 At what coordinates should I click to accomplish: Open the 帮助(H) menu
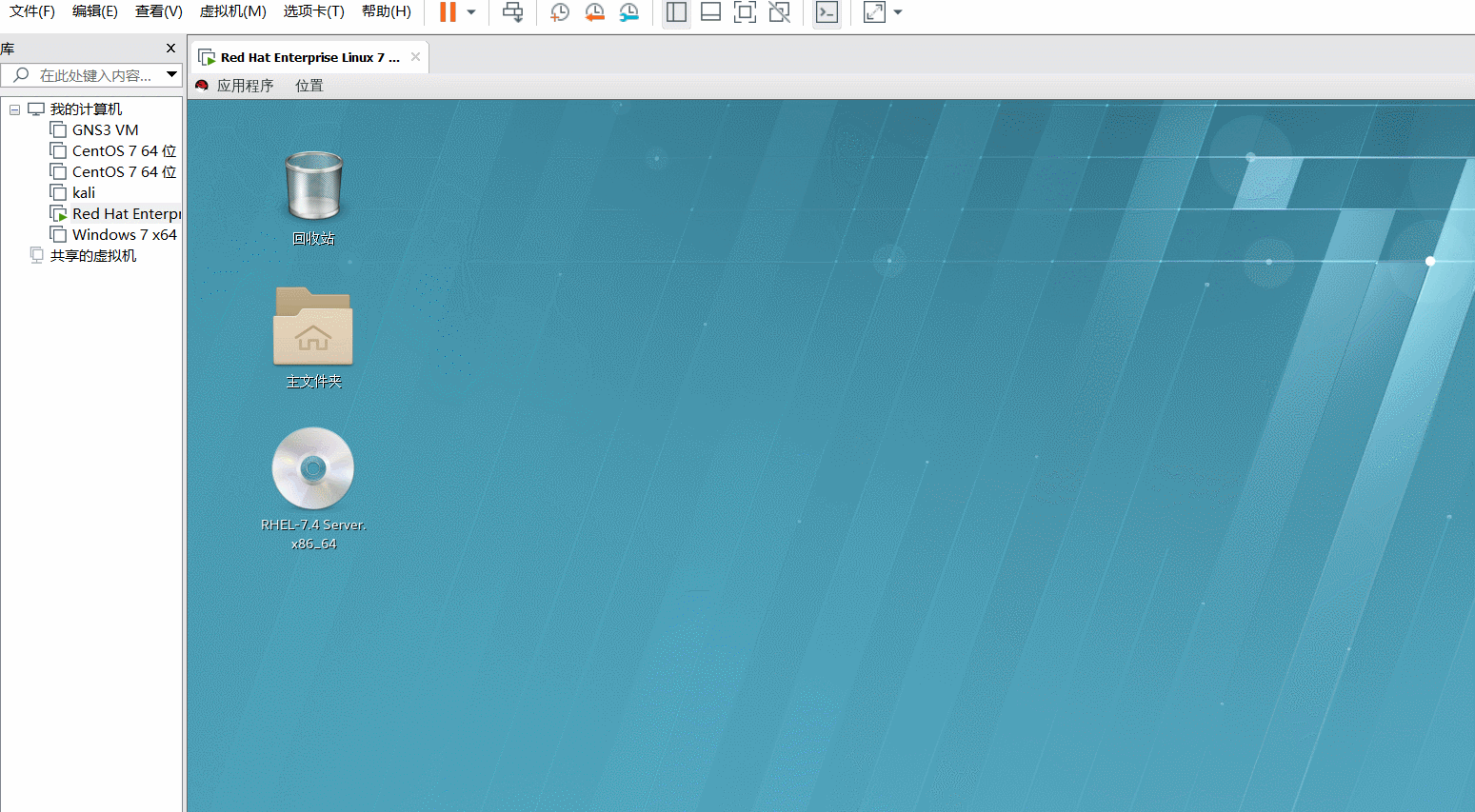387,11
